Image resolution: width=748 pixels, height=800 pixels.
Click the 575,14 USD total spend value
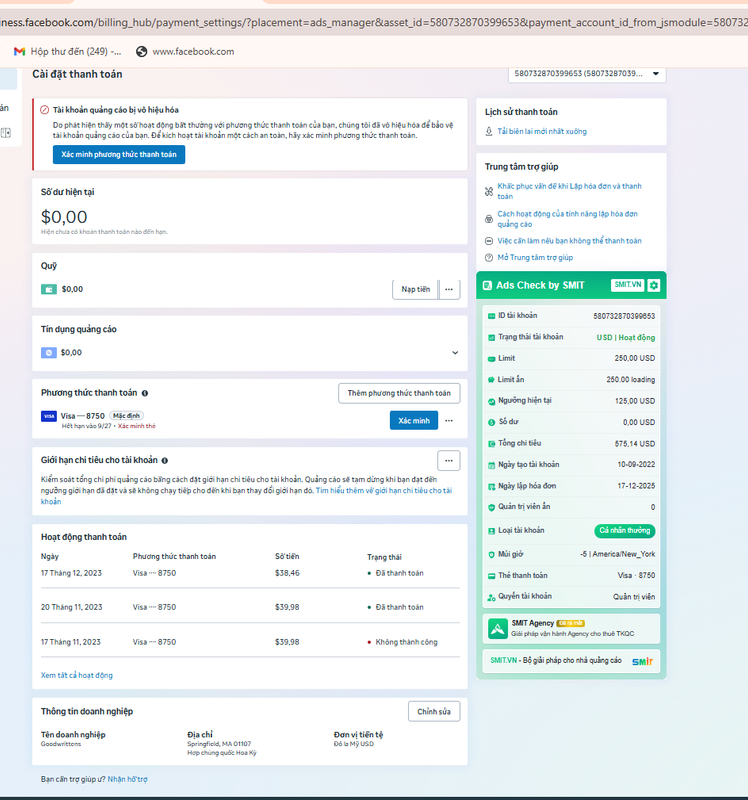[x=635, y=444]
